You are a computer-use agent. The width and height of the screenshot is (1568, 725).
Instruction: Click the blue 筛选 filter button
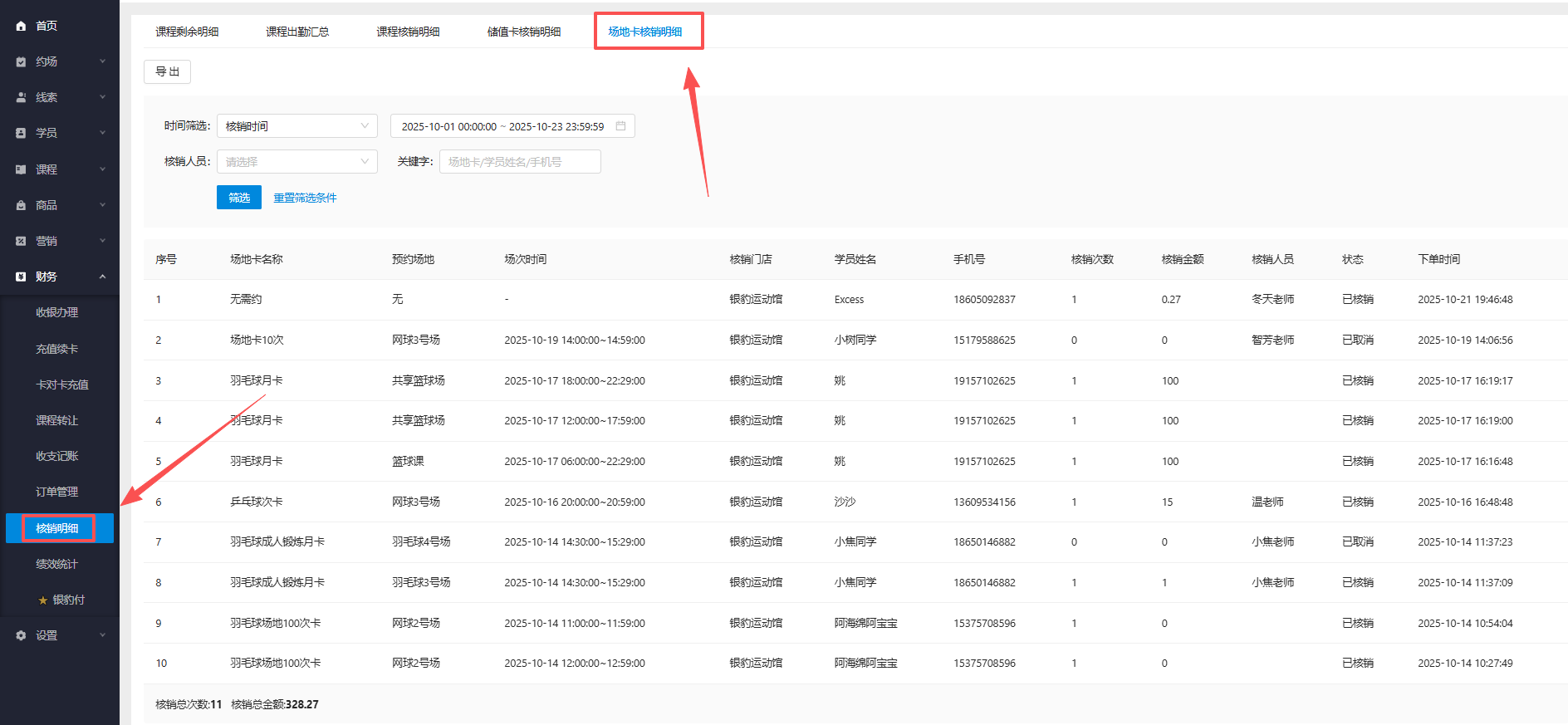click(x=239, y=198)
